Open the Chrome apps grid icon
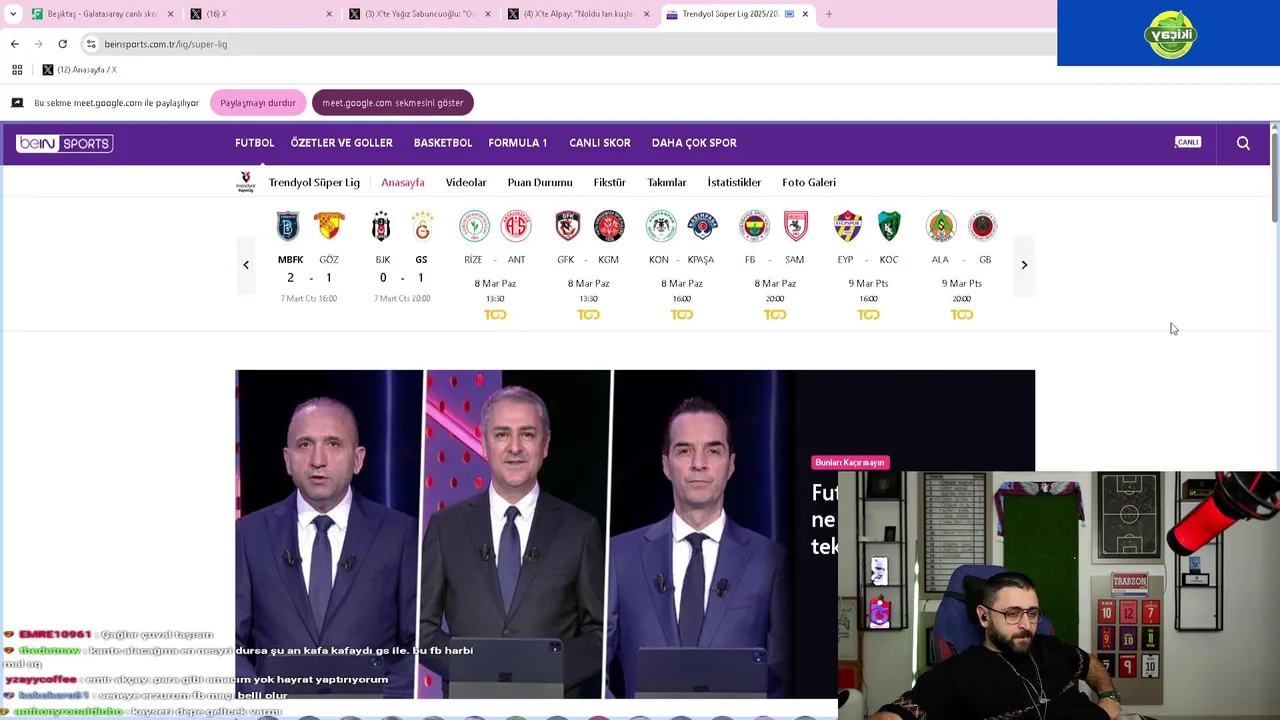Viewport: 1280px width, 720px height. coord(17,70)
